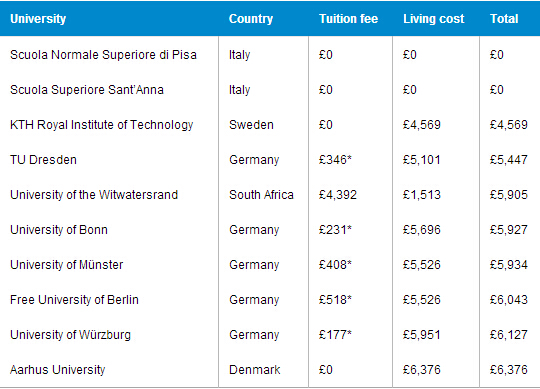
Task: Click the University of Bonn entry
Action: [x=59, y=230]
